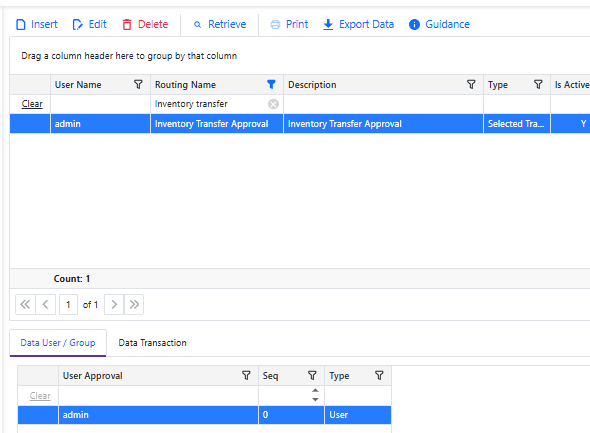Switch to the Data Transaction tab
Image resolution: width=590 pixels, height=433 pixels.
click(x=152, y=343)
